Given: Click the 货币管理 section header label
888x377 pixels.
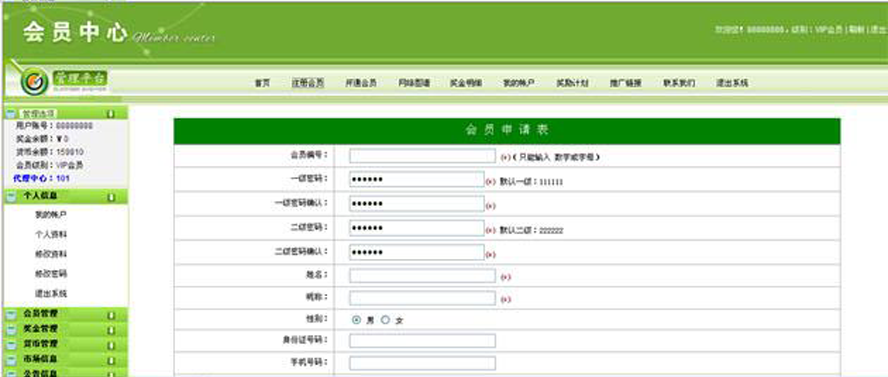Looking at the screenshot, I should pyautogui.click(x=40, y=344).
